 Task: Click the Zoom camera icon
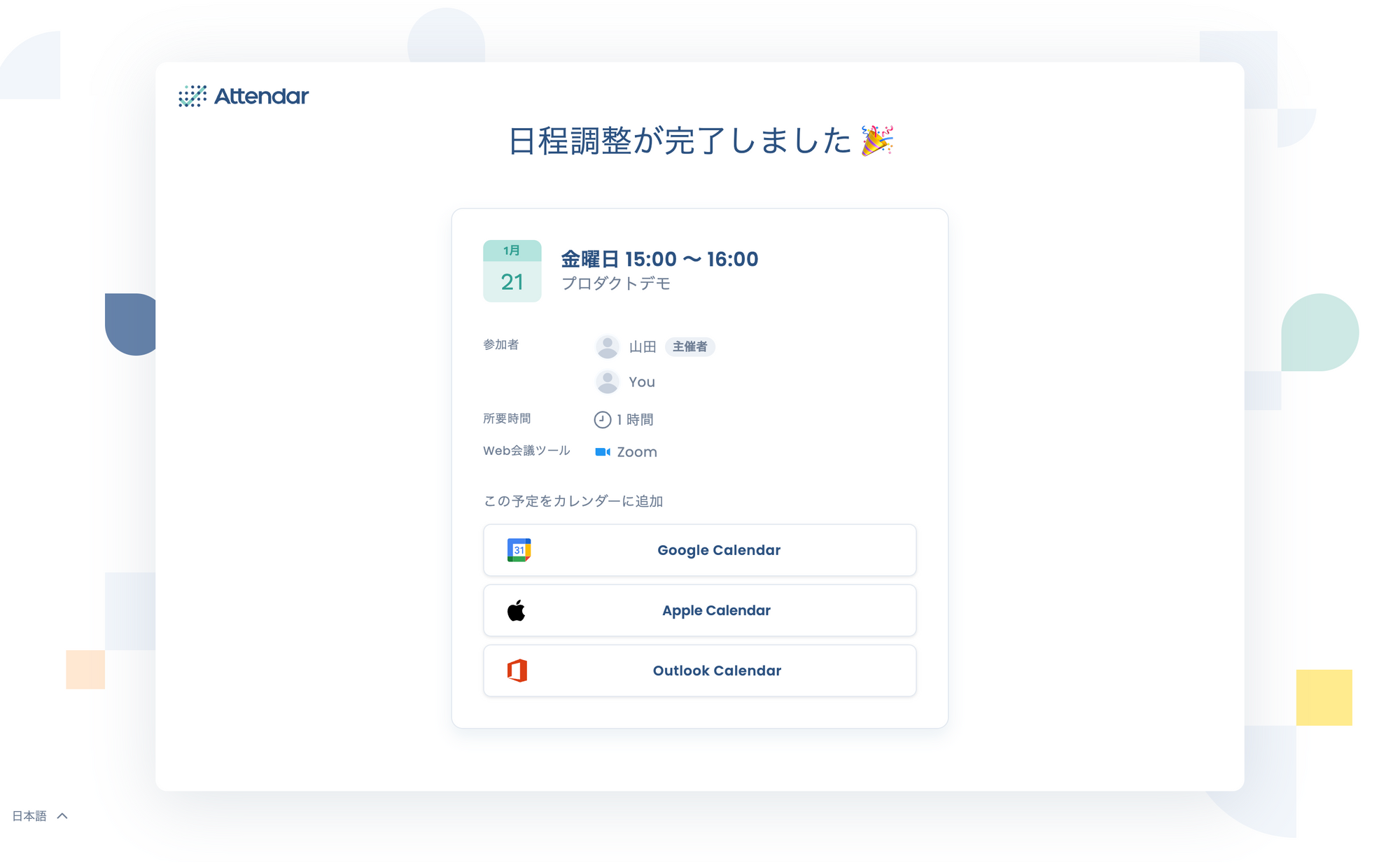602,452
